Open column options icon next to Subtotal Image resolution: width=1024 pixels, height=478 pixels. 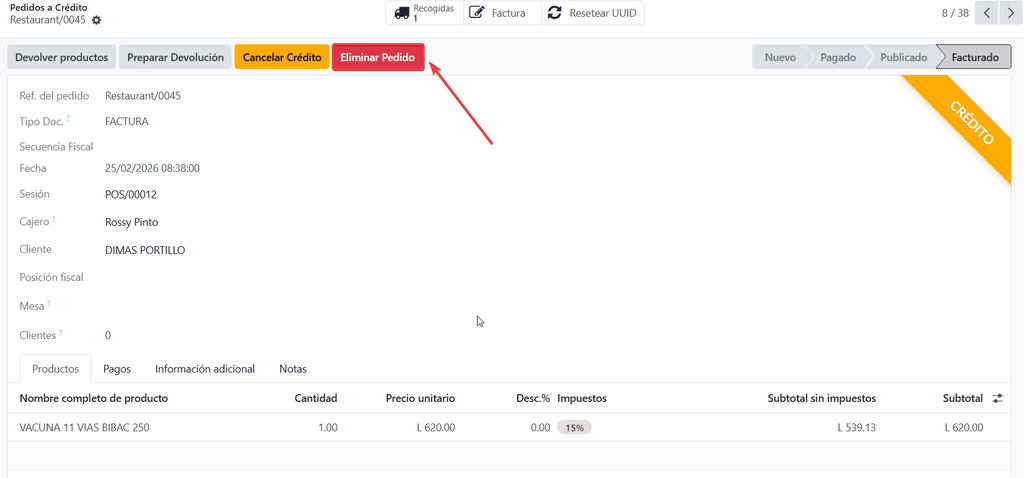pos(998,398)
